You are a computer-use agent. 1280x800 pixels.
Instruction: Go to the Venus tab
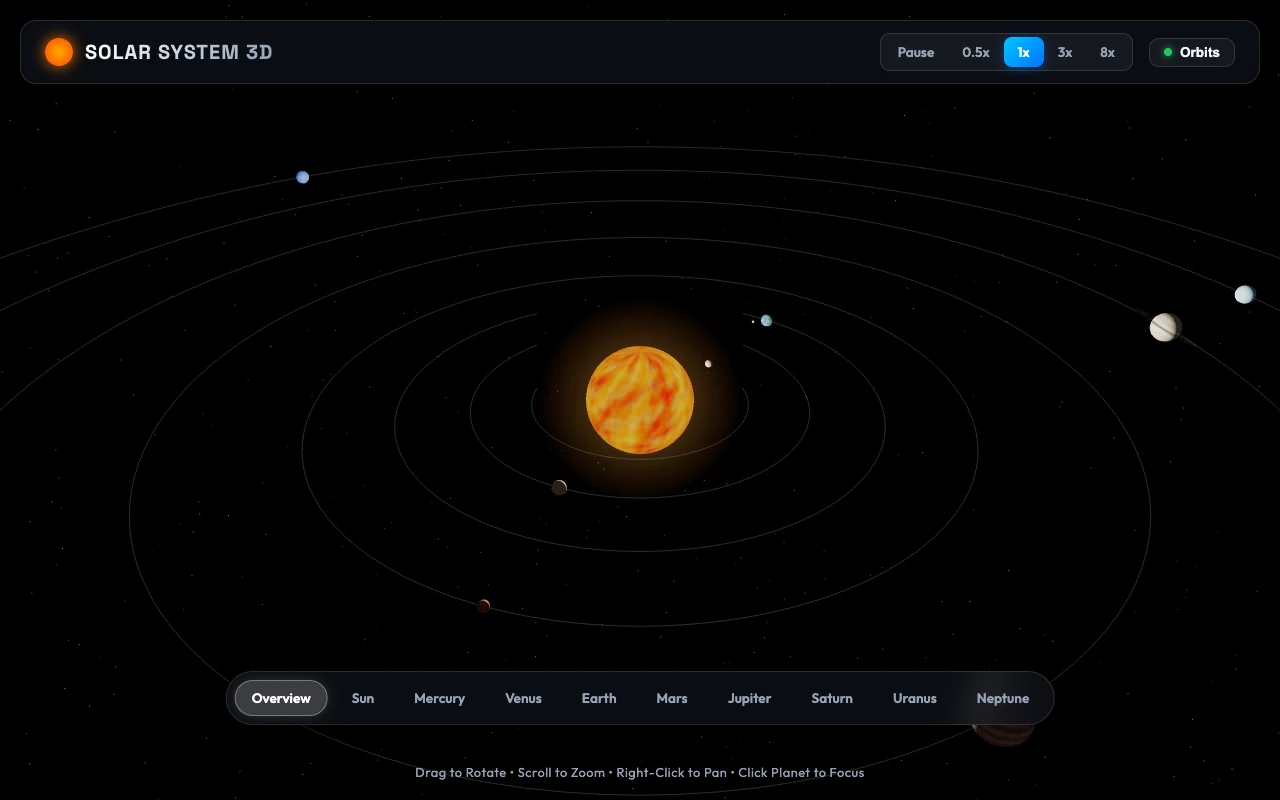click(523, 698)
